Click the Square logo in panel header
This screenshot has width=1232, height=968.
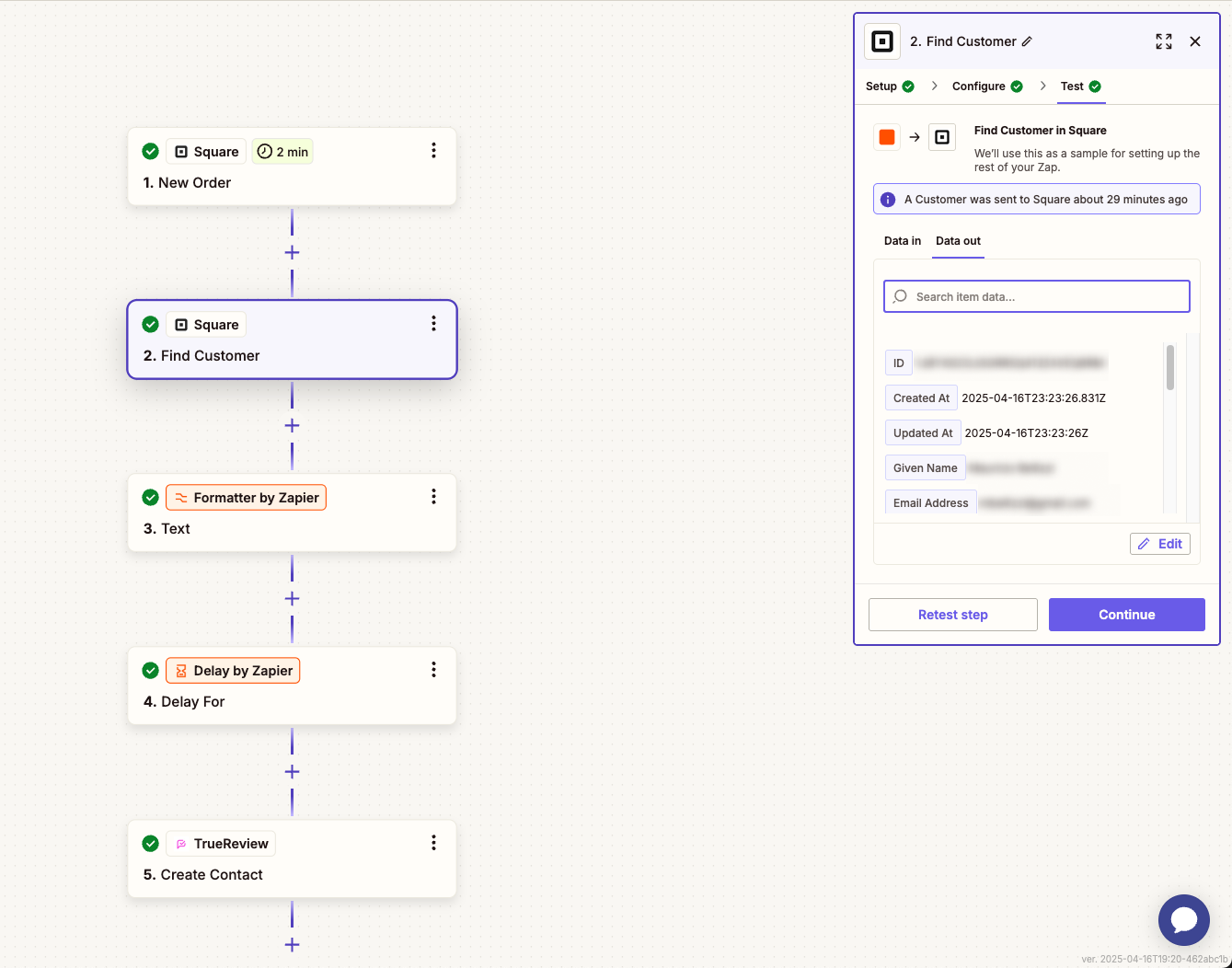point(882,41)
